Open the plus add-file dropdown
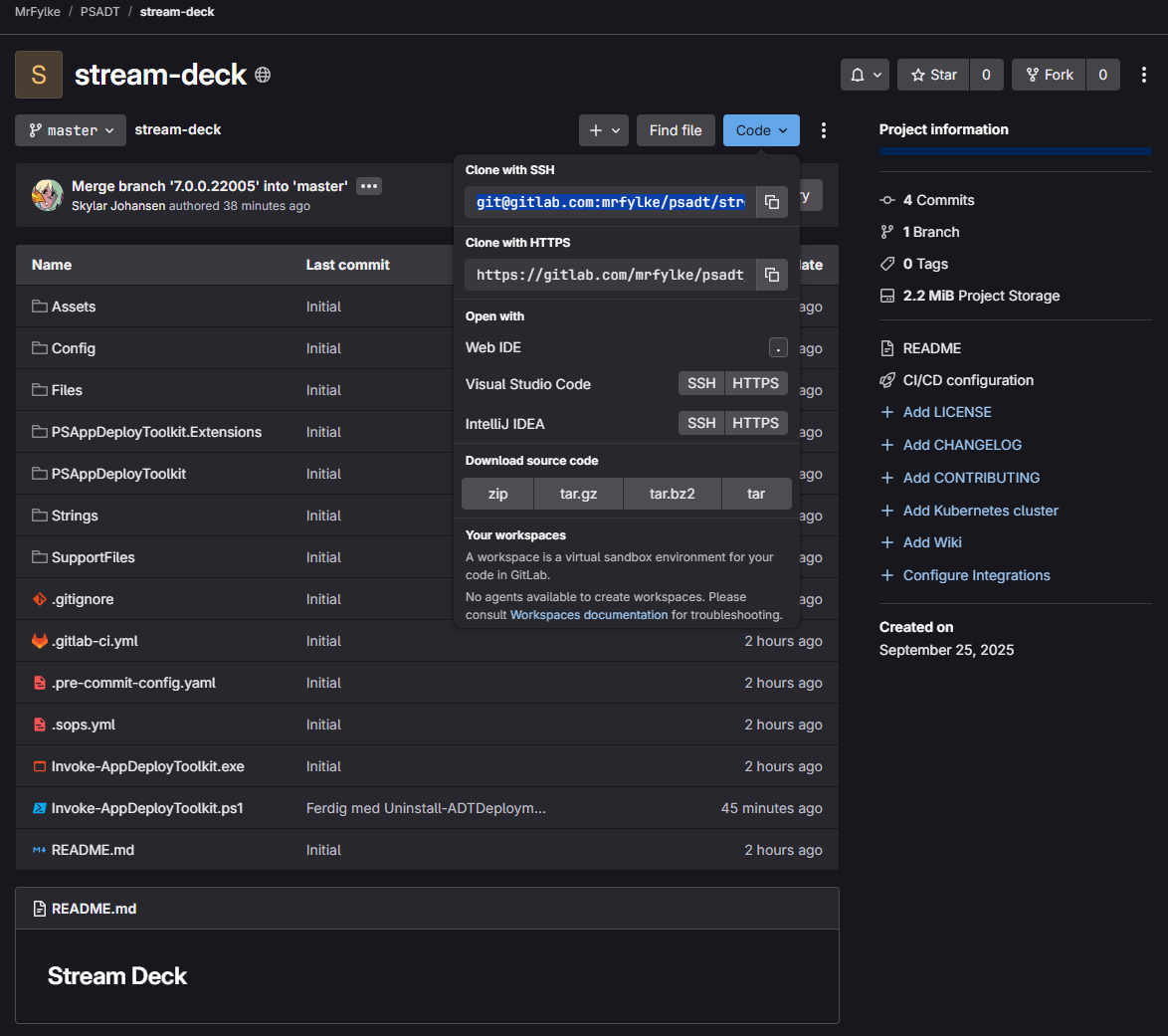Viewport: 1168px width, 1036px height. pyautogui.click(x=604, y=130)
